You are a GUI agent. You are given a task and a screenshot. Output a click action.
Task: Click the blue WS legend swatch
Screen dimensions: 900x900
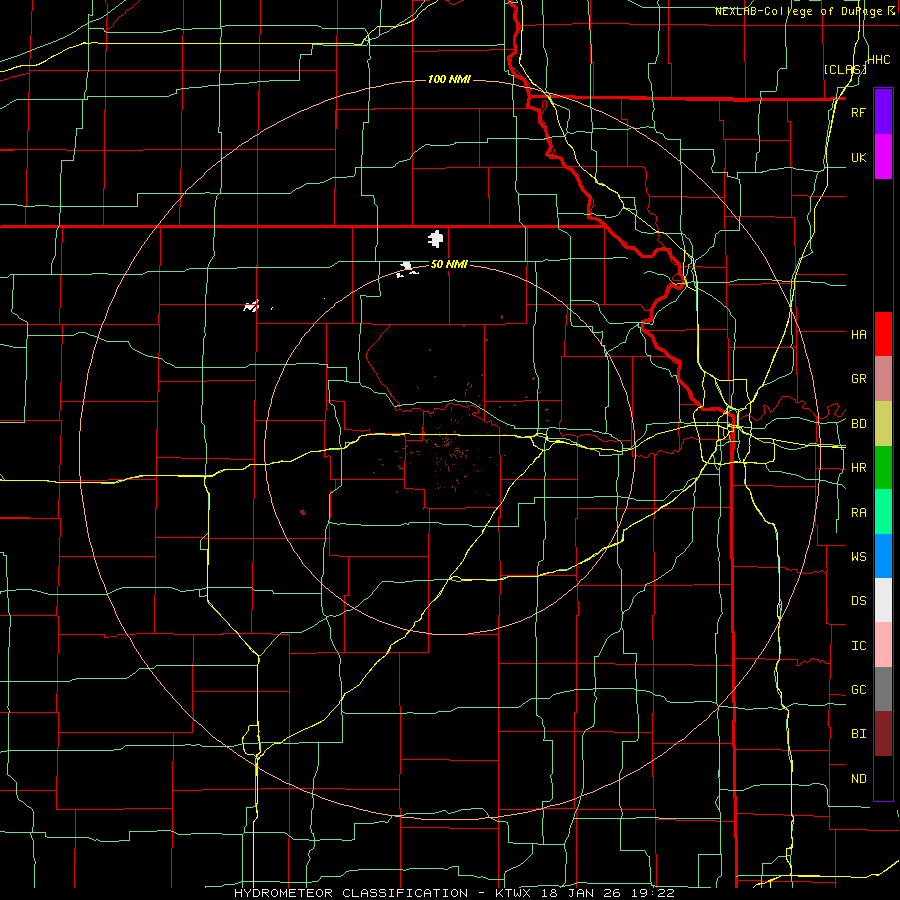click(x=883, y=556)
